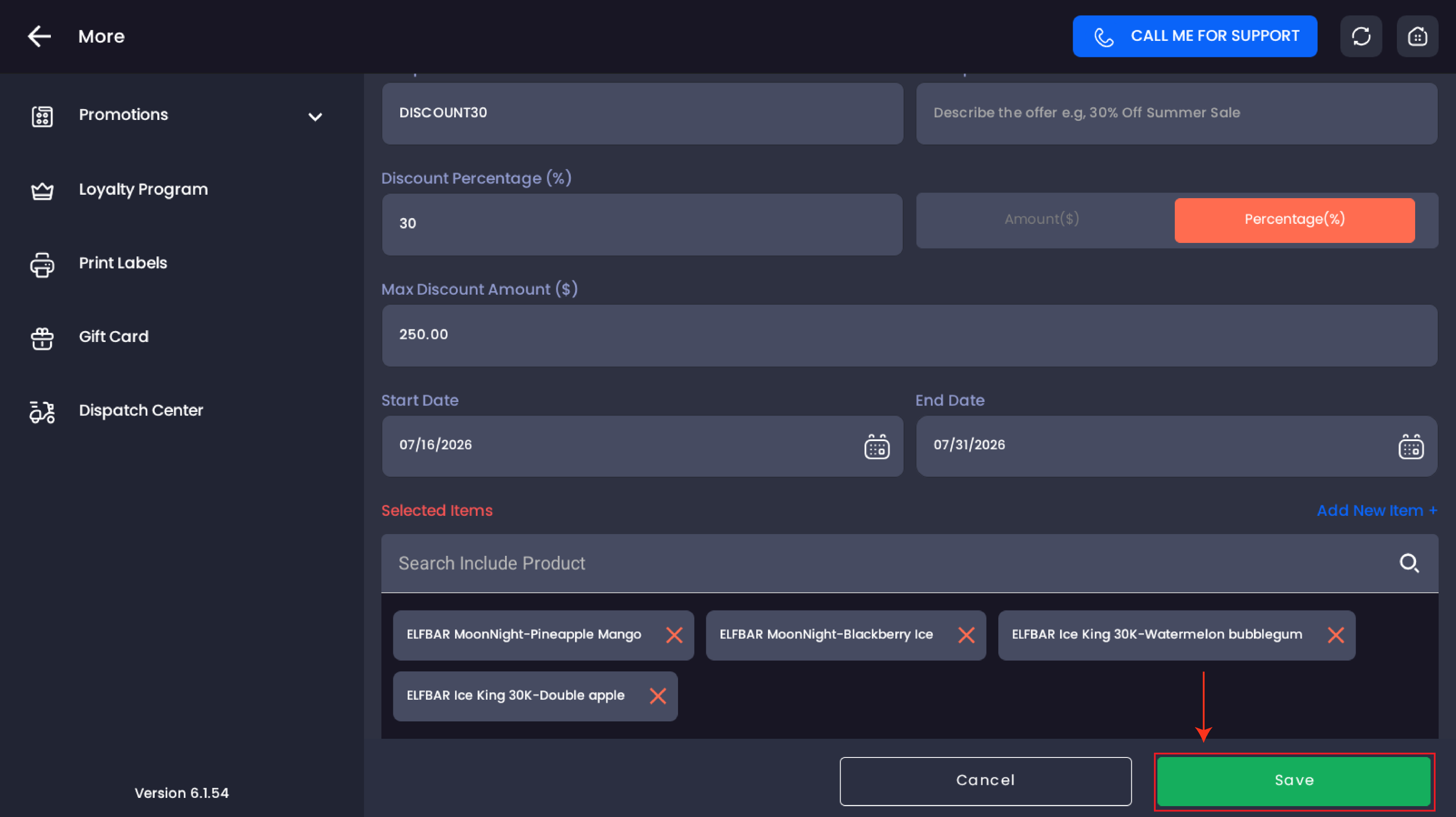Click ELFBAR Ice King 30K-Double apple text

point(515,695)
